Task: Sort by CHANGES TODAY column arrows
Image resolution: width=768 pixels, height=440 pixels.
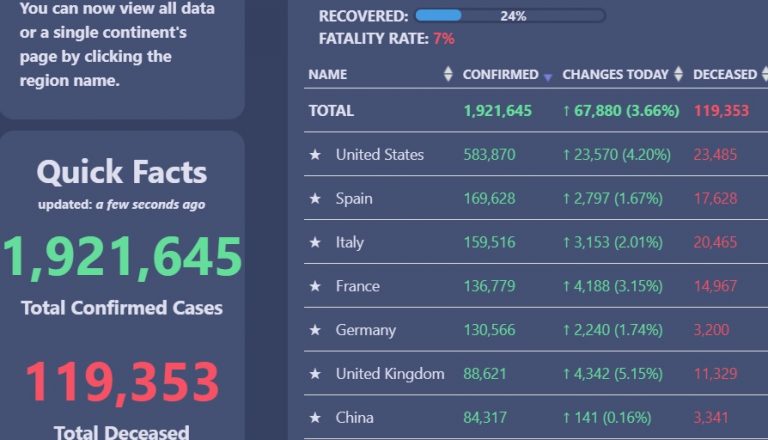Action: coord(678,74)
